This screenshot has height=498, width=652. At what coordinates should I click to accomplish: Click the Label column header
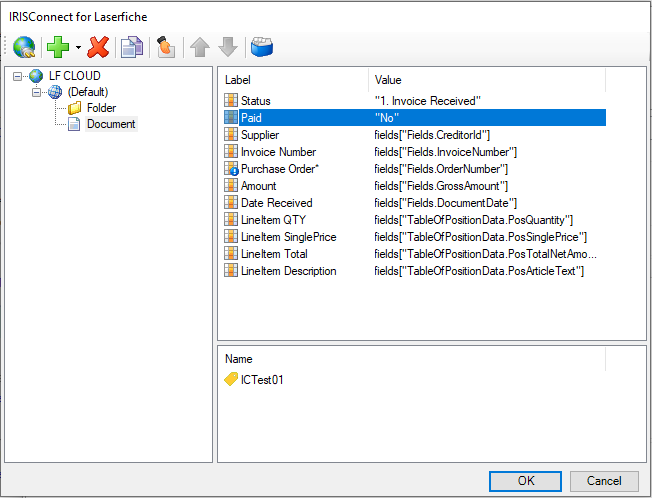(238, 79)
